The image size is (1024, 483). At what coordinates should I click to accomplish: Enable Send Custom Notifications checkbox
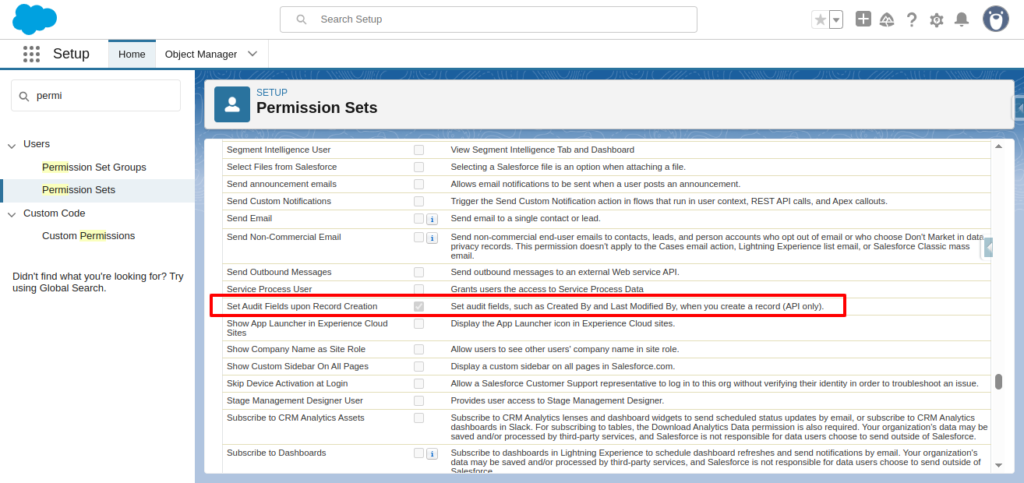pyautogui.click(x=419, y=201)
